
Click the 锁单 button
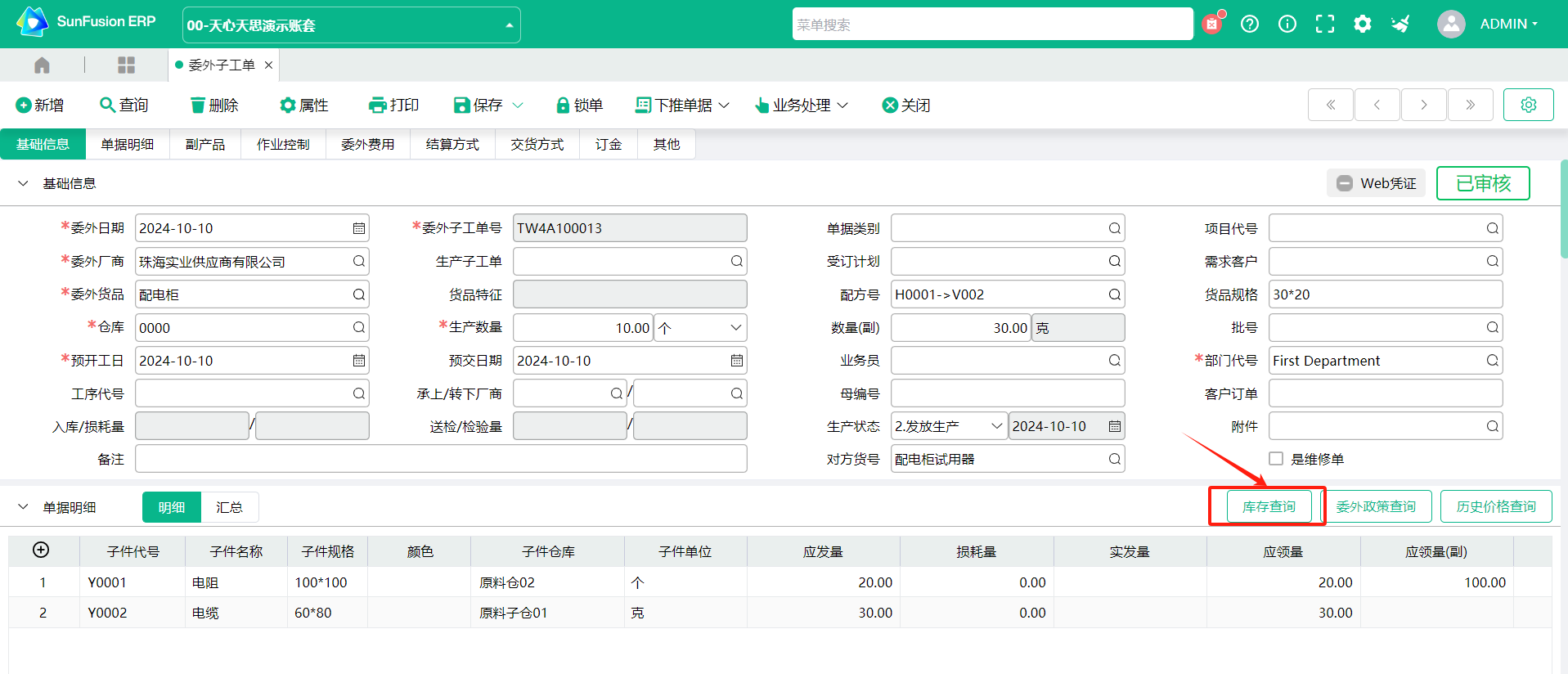click(x=579, y=106)
